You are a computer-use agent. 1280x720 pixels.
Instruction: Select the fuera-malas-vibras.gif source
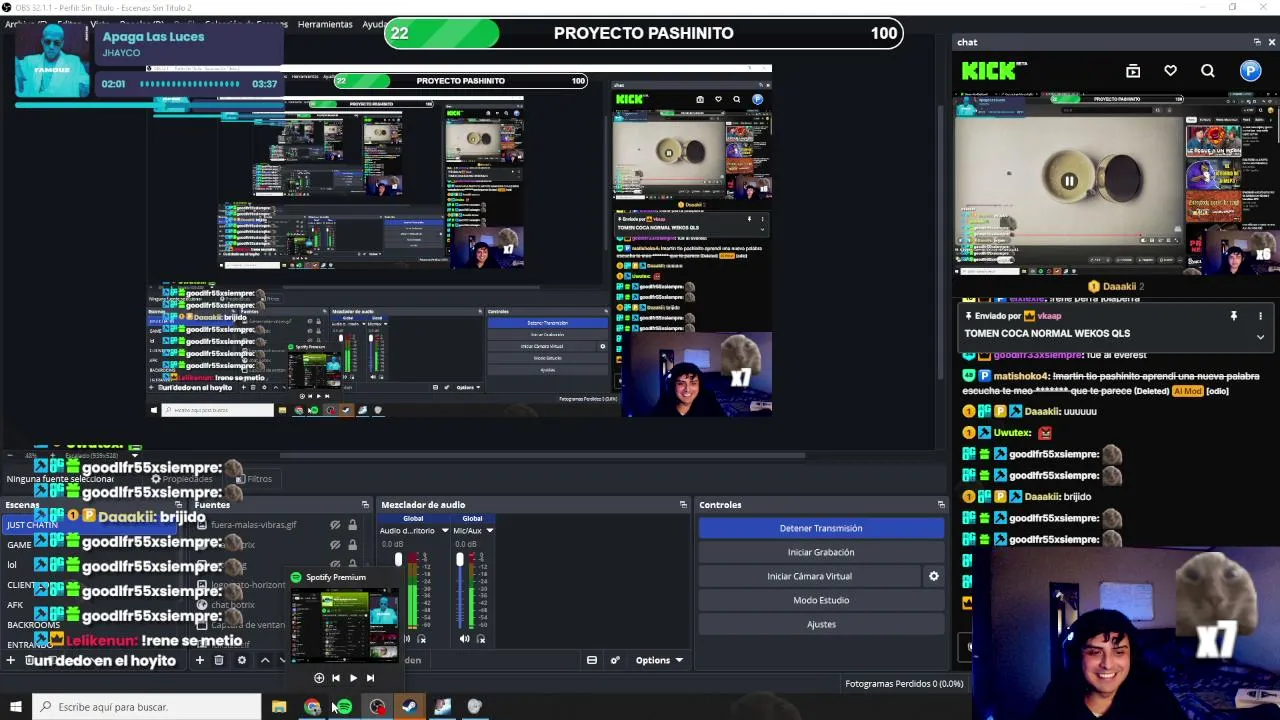coord(254,525)
